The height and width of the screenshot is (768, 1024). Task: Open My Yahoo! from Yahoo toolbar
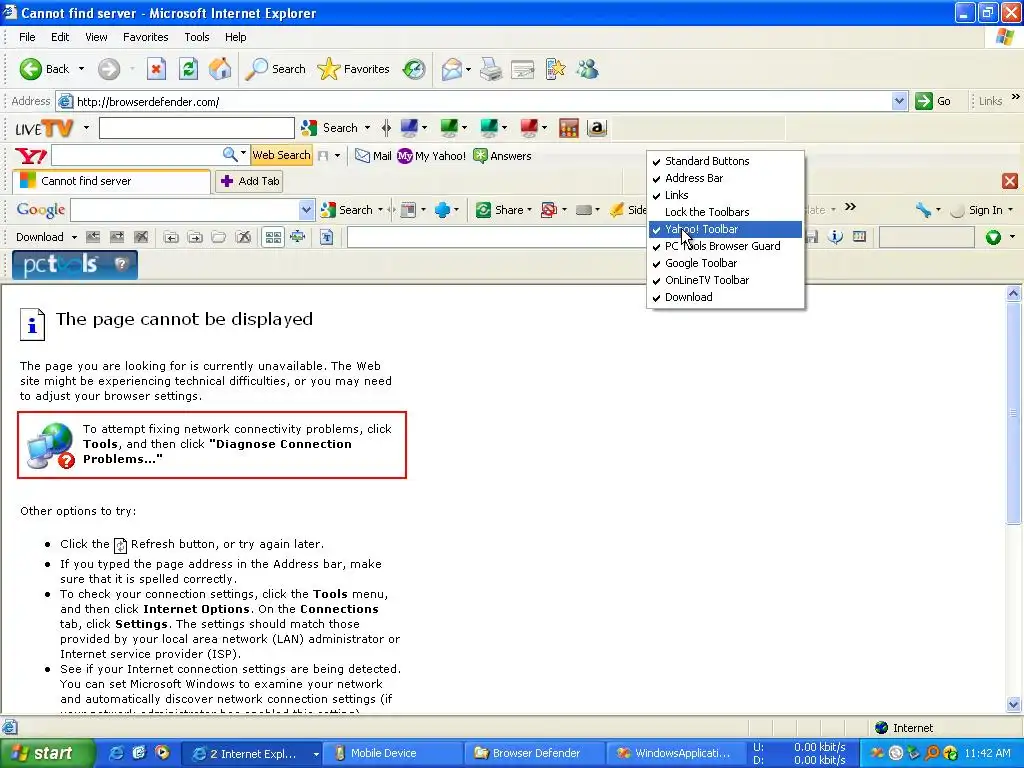(432, 155)
